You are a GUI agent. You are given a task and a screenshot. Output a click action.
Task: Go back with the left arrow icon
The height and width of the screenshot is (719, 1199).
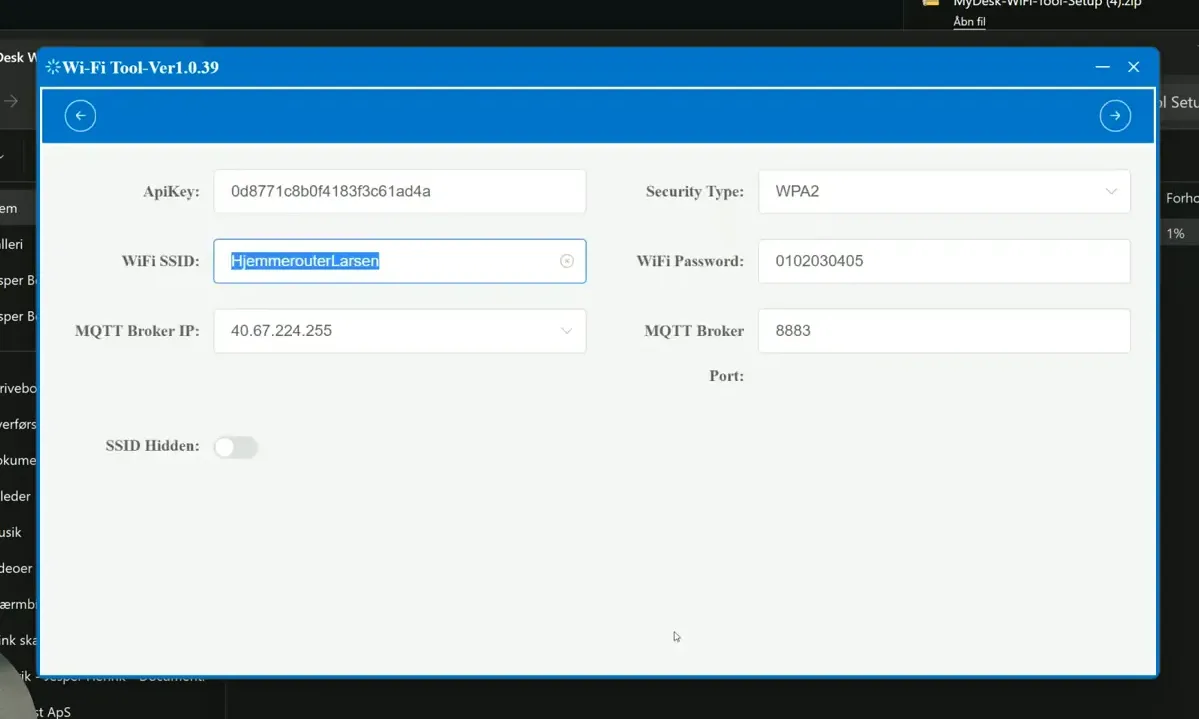click(x=80, y=115)
